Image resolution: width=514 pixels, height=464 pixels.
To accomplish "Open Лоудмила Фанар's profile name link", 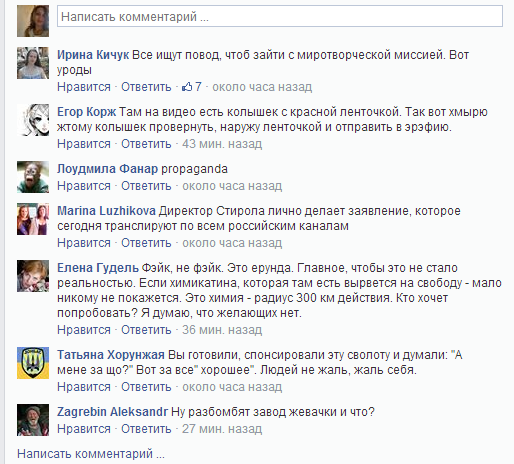I will pyautogui.click(x=107, y=169).
